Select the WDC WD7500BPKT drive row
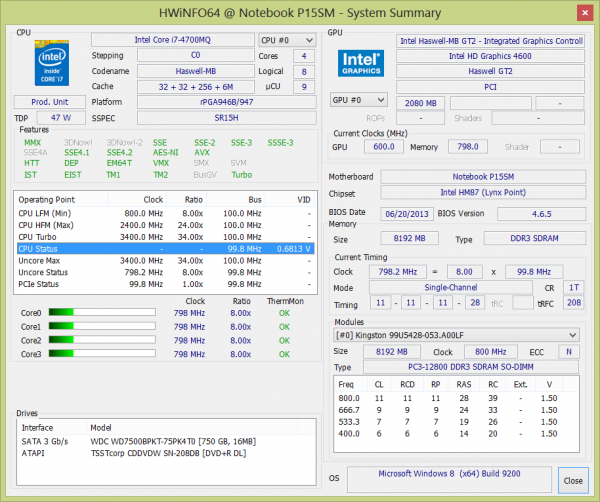Image resolution: width=600 pixels, height=502 pixels. click(166, 442)
